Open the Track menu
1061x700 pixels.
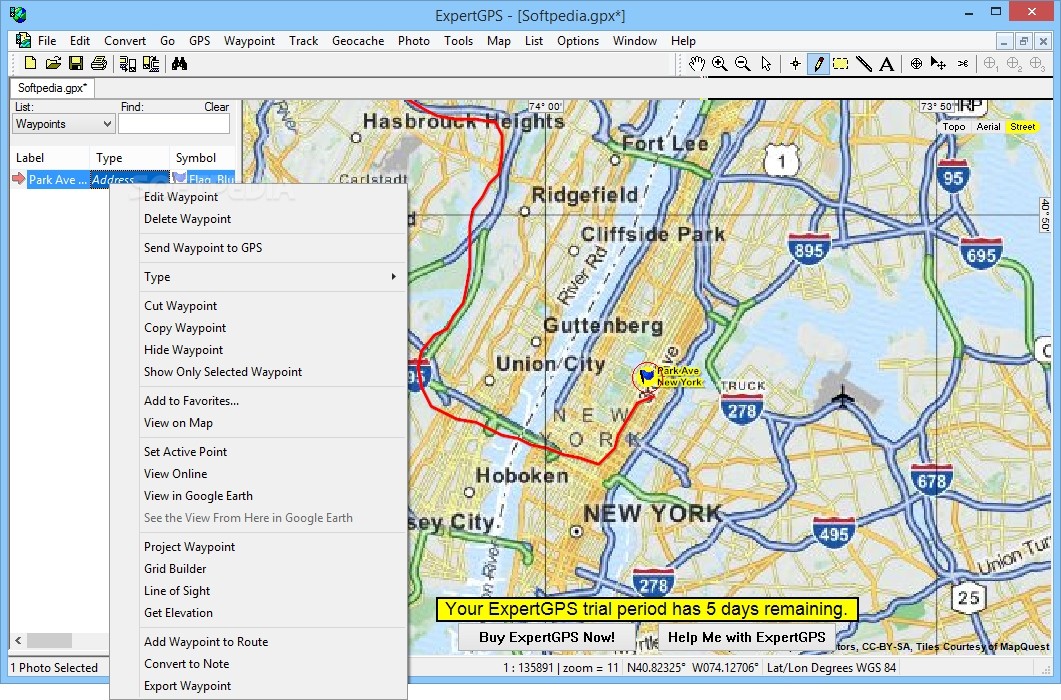(x=303, y=41)
